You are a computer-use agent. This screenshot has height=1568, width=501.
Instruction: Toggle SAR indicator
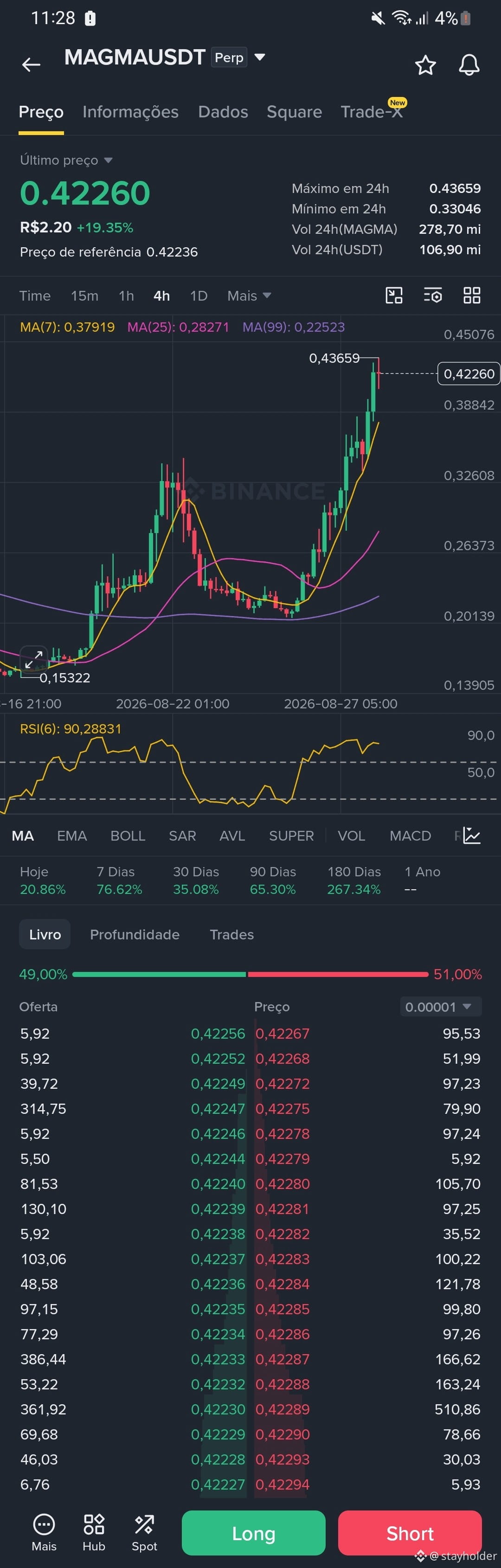coord(182,836)
